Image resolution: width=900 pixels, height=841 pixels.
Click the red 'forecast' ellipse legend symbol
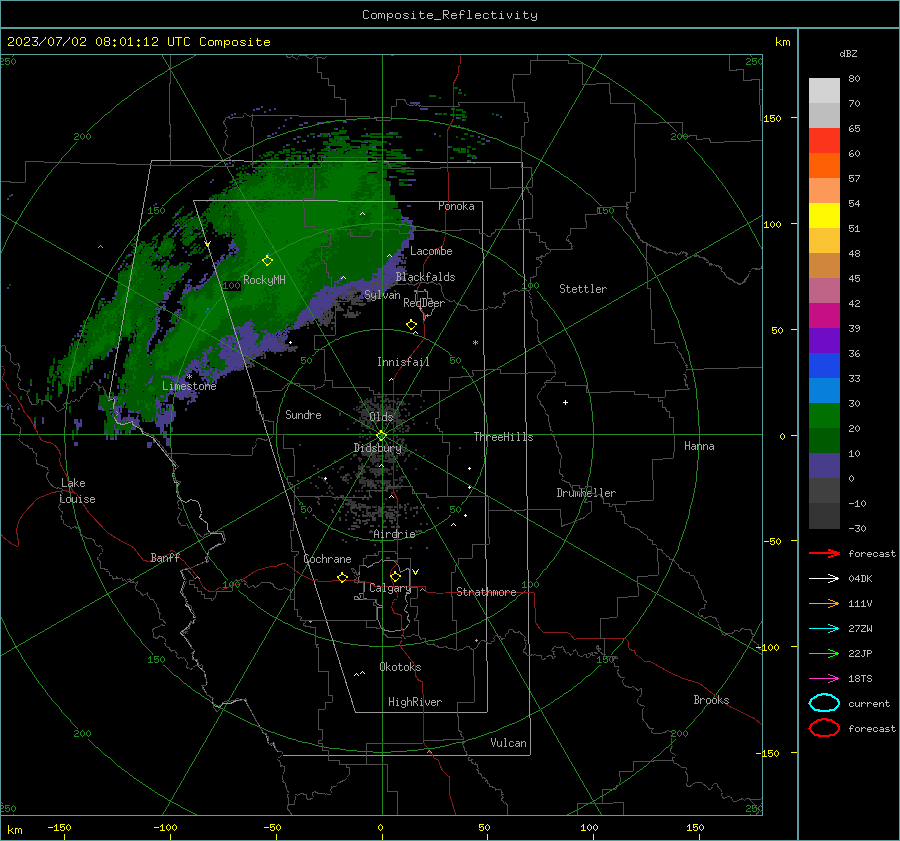point(824,728)
